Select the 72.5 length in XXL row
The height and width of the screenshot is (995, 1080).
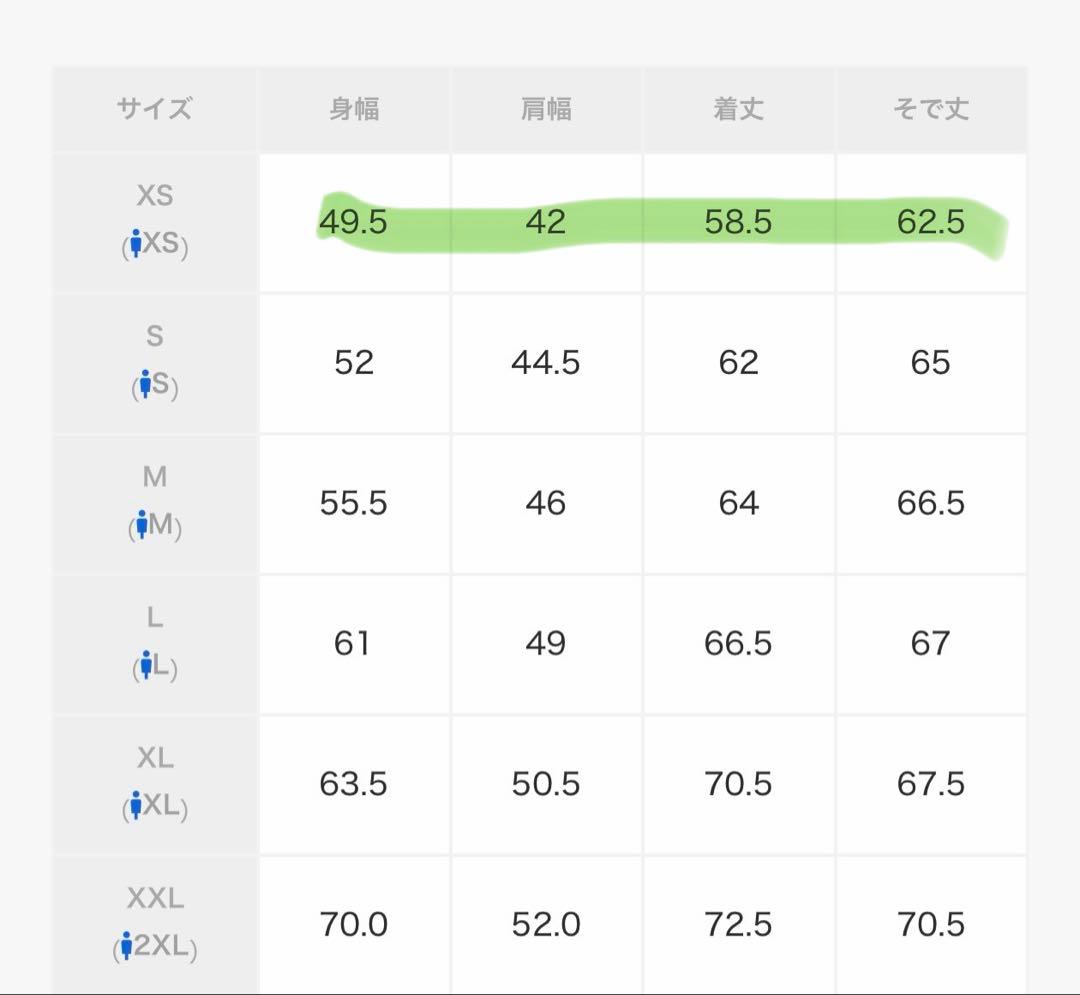738,925
